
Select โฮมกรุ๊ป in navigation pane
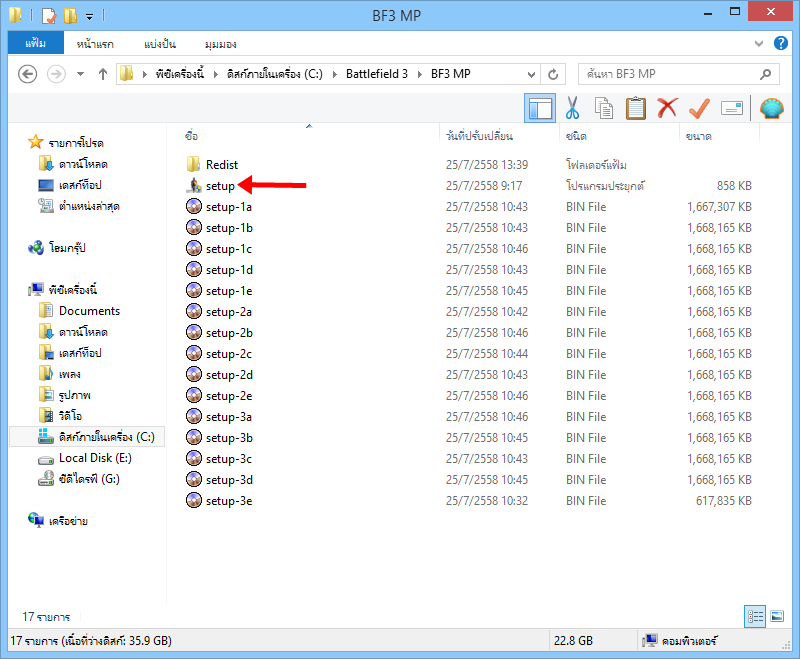(67, 248)
